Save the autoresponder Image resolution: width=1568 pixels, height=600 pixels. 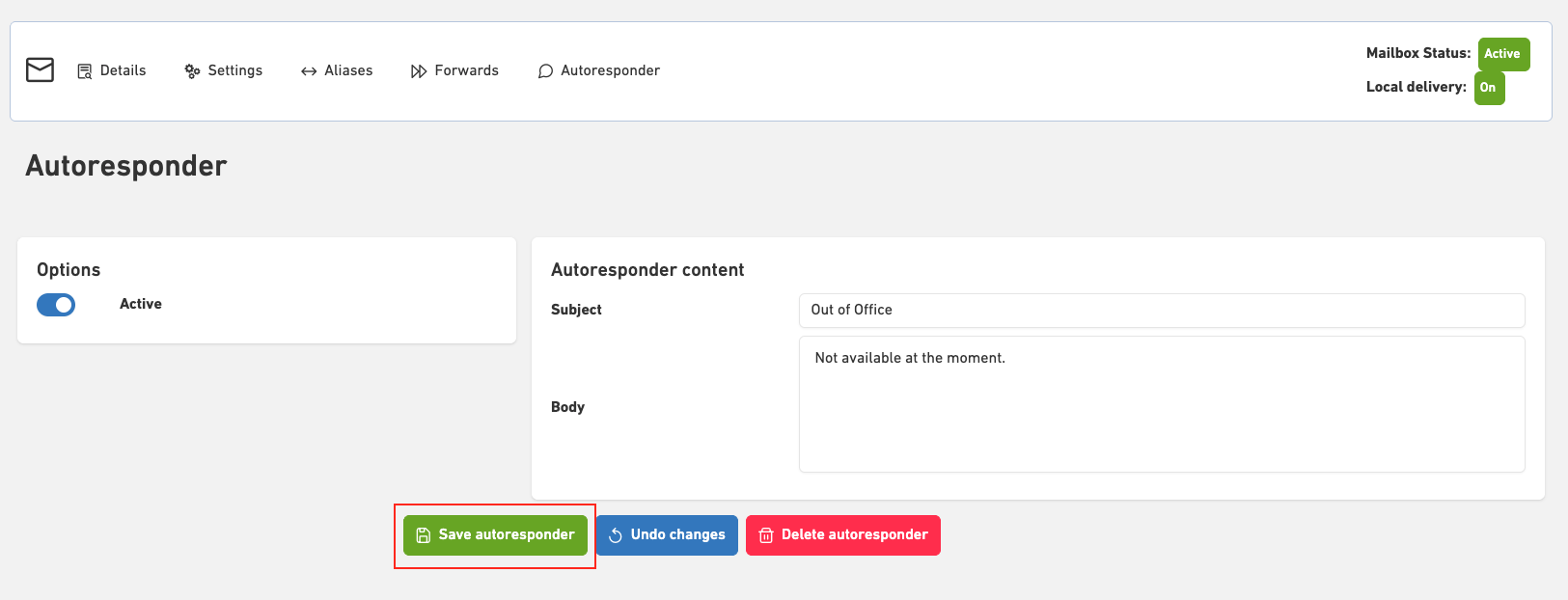tap(495, 535)
